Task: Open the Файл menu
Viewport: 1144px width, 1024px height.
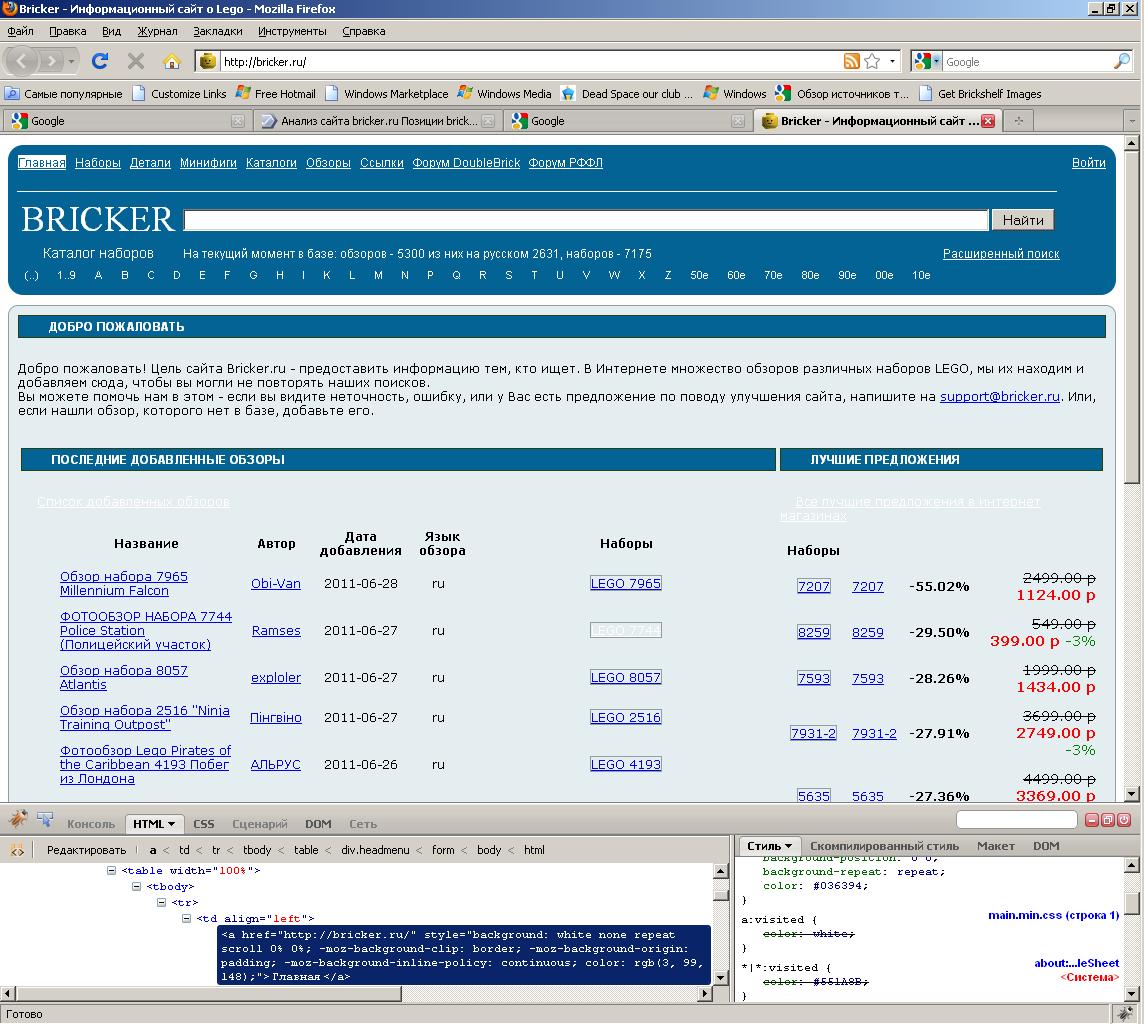Action: [x=20, y=31]
